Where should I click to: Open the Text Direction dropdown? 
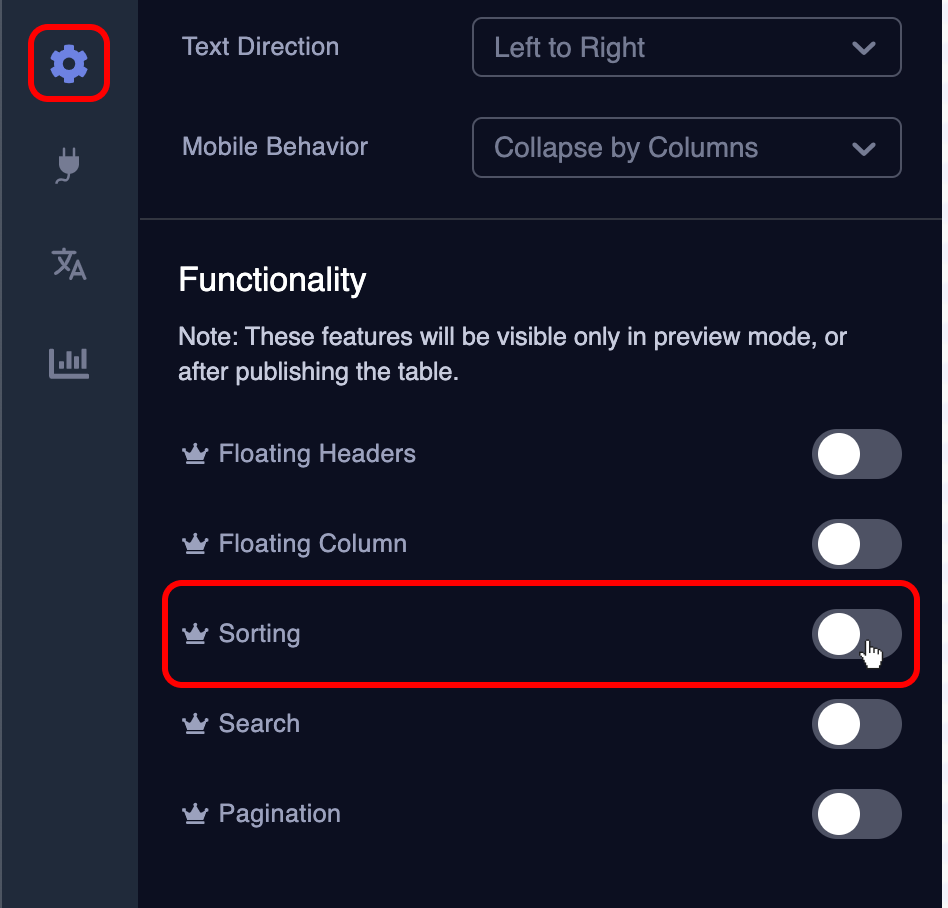[686, 47]
